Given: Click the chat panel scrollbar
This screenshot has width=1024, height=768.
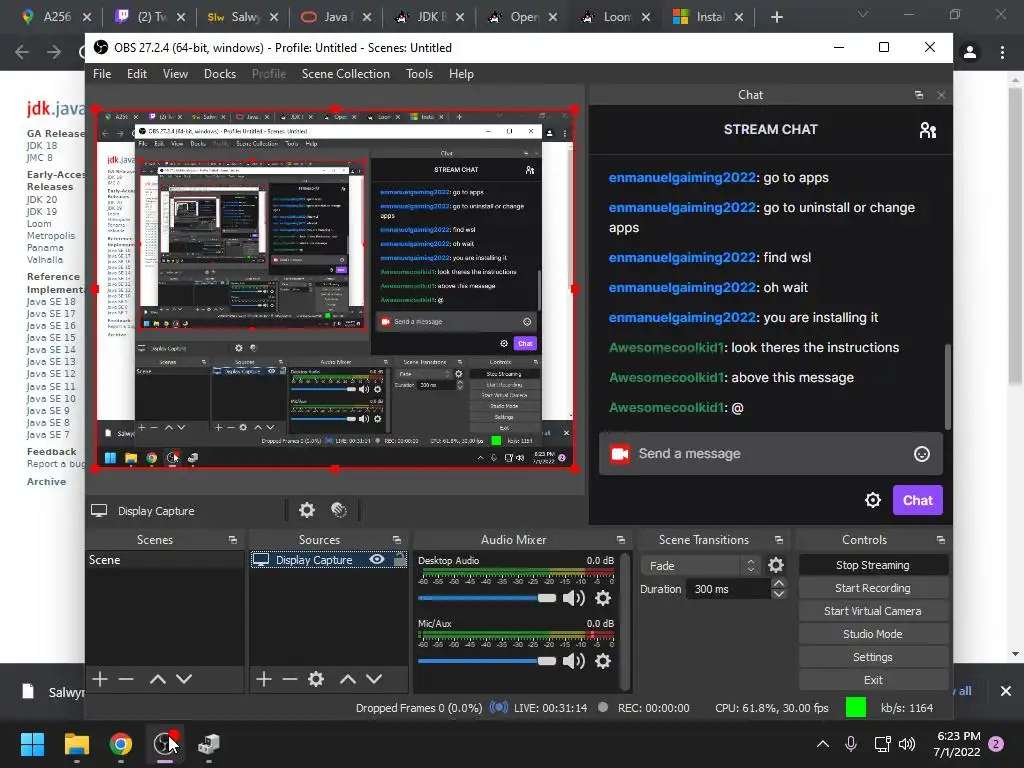Looking at the screenshot, I should 948,386.
